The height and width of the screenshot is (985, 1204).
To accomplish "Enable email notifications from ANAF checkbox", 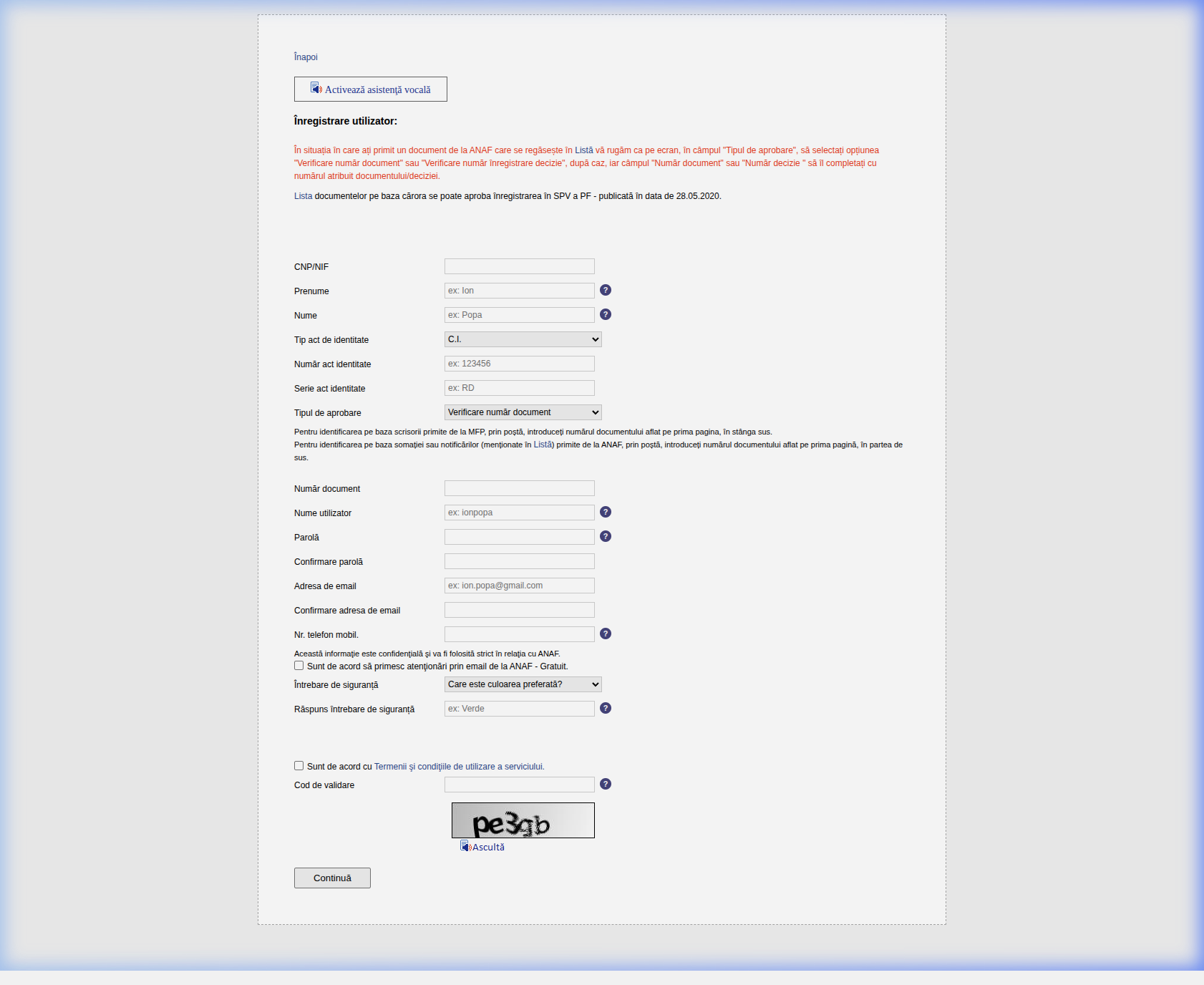I will (299, 666).
